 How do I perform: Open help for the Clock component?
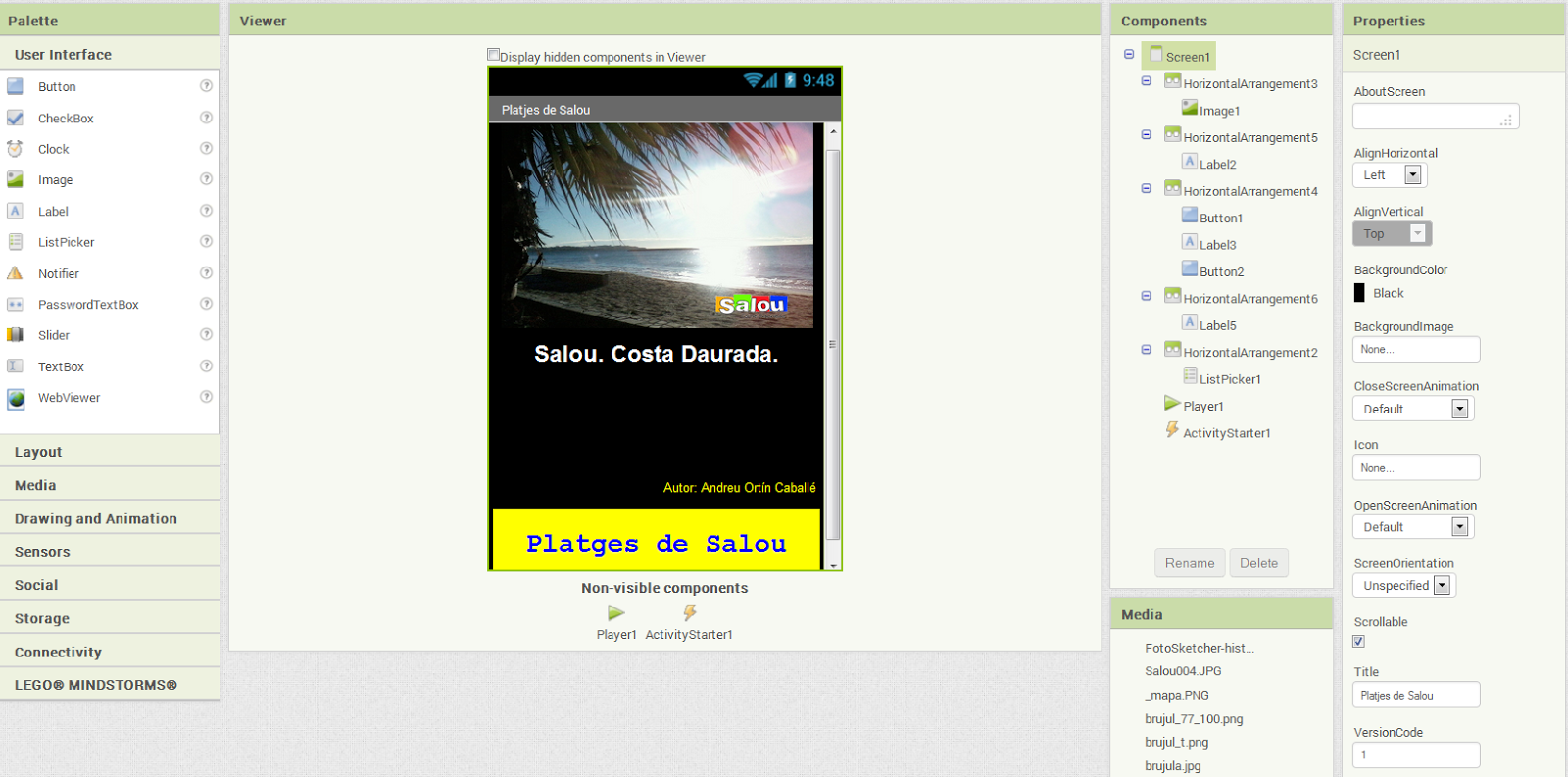pos(206,148)
